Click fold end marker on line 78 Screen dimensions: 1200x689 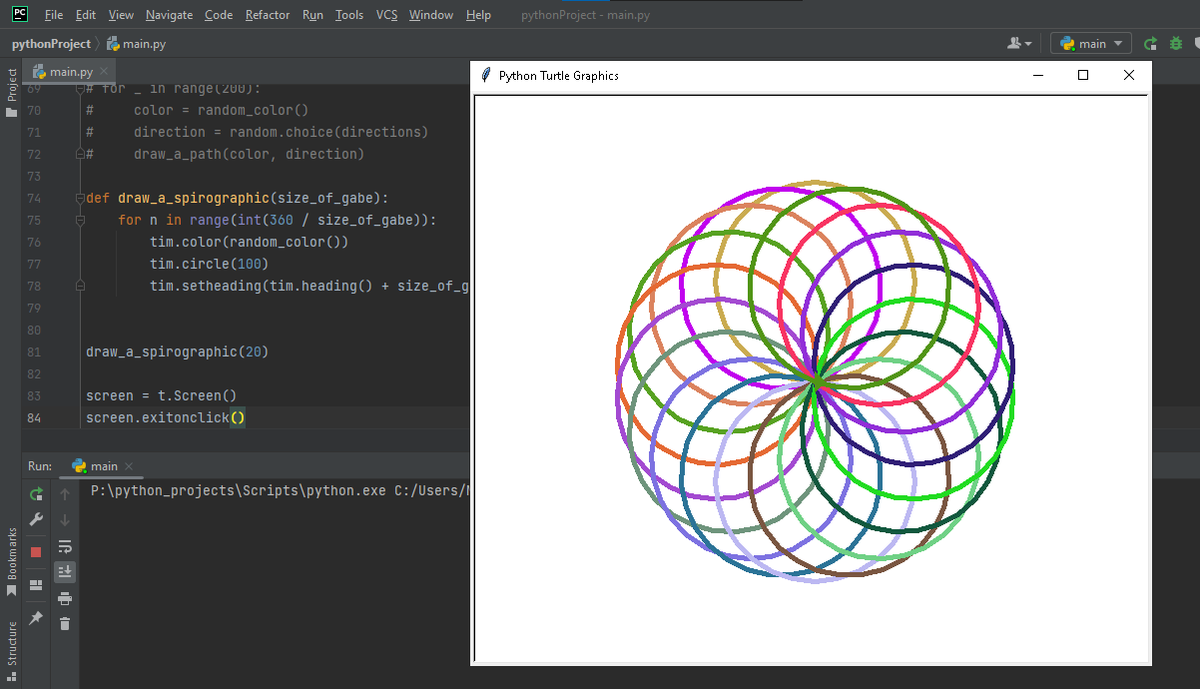point(79,286)
